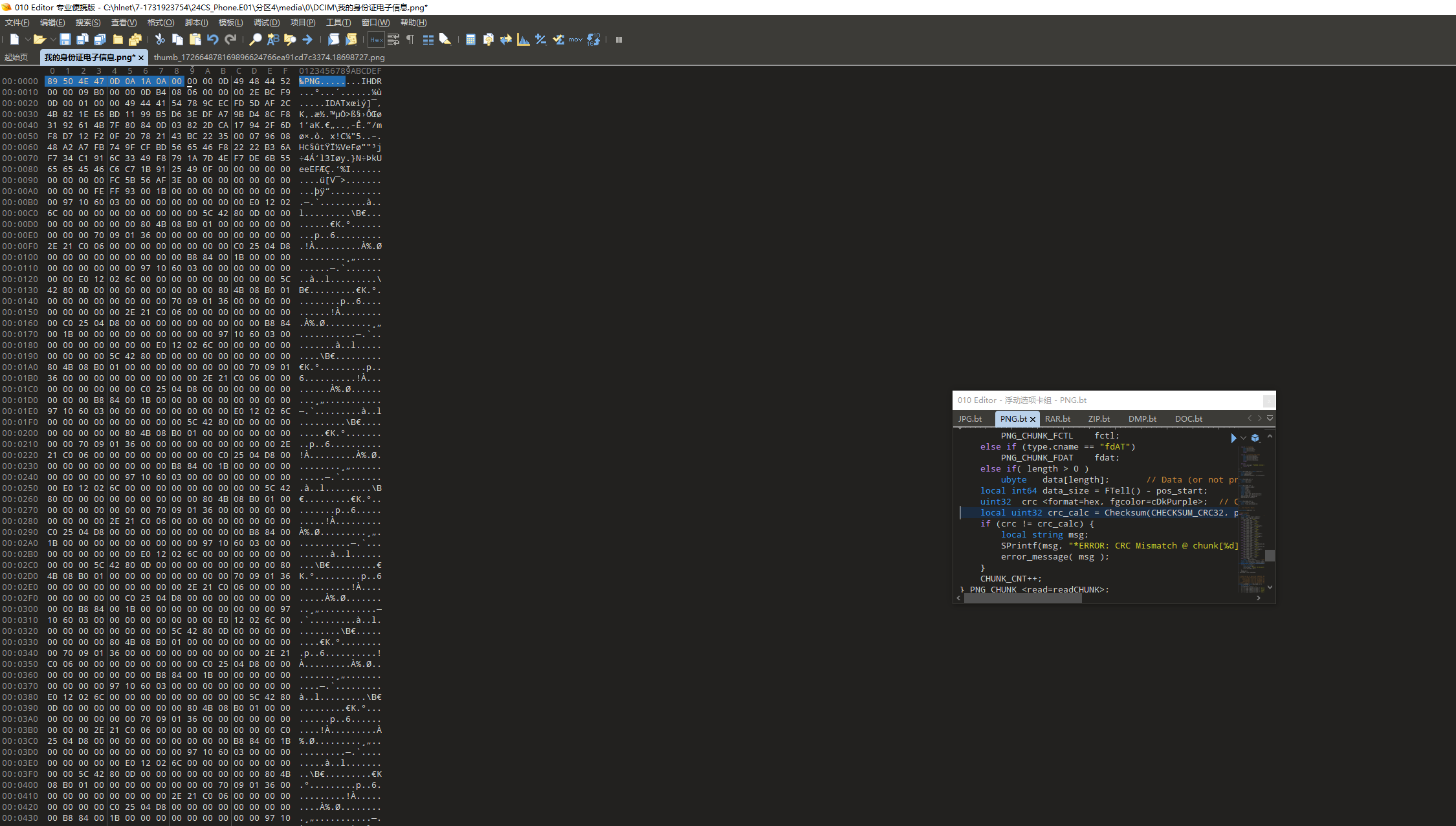This screenshot has width=1456, height=826.
Task: Open the 格式(O) menu
Action: pyautogui.click(x=160, y=23)
